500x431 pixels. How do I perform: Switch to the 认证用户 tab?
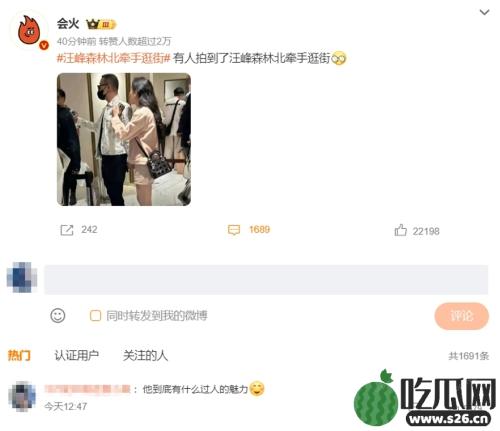[x=76, y=356]
